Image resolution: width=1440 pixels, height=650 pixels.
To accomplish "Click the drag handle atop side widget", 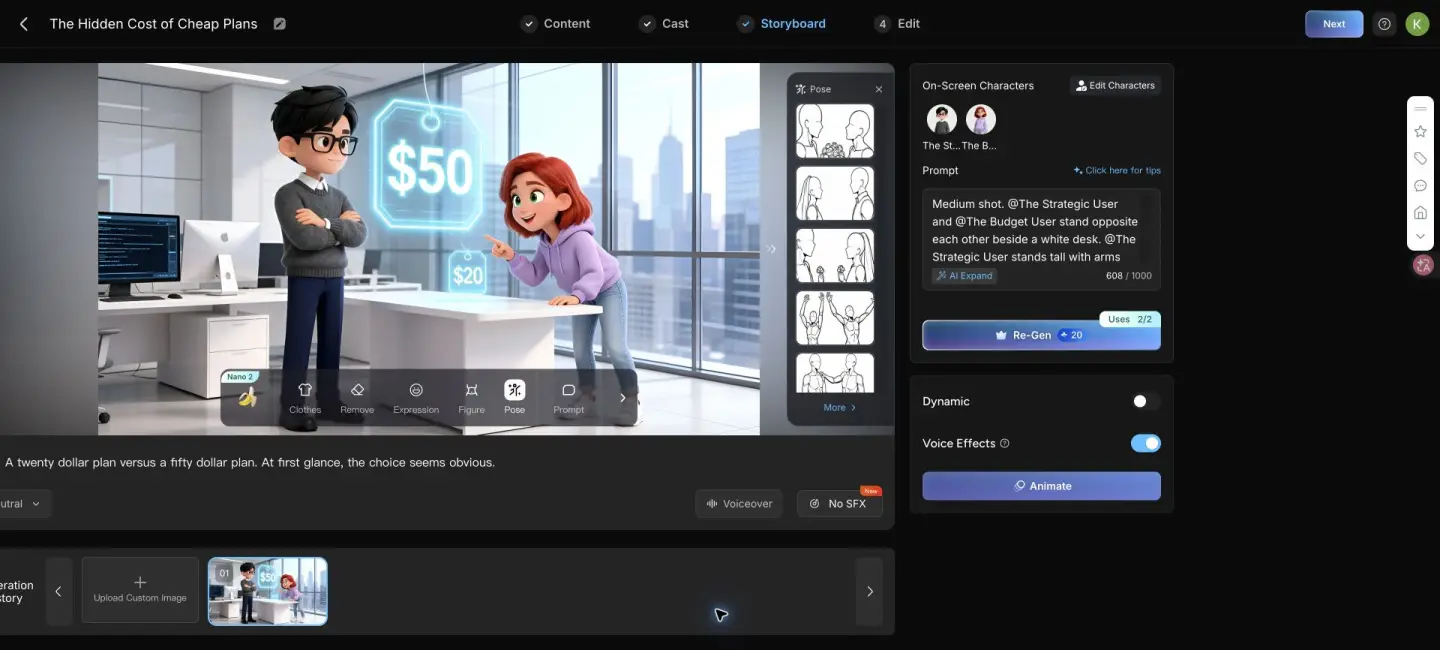I will tap(1420, 108).
